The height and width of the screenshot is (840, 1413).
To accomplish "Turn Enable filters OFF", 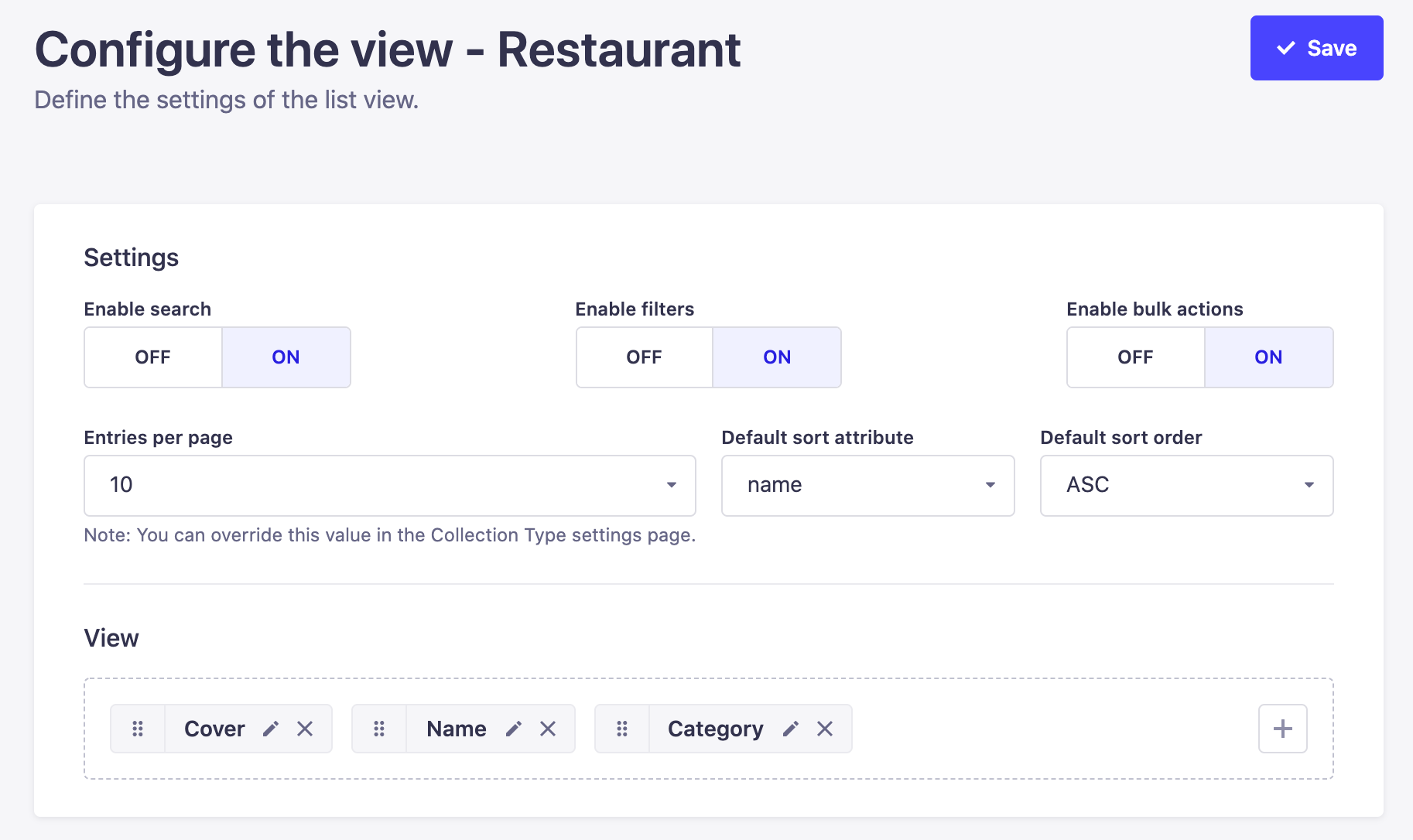I will (644, 357).
